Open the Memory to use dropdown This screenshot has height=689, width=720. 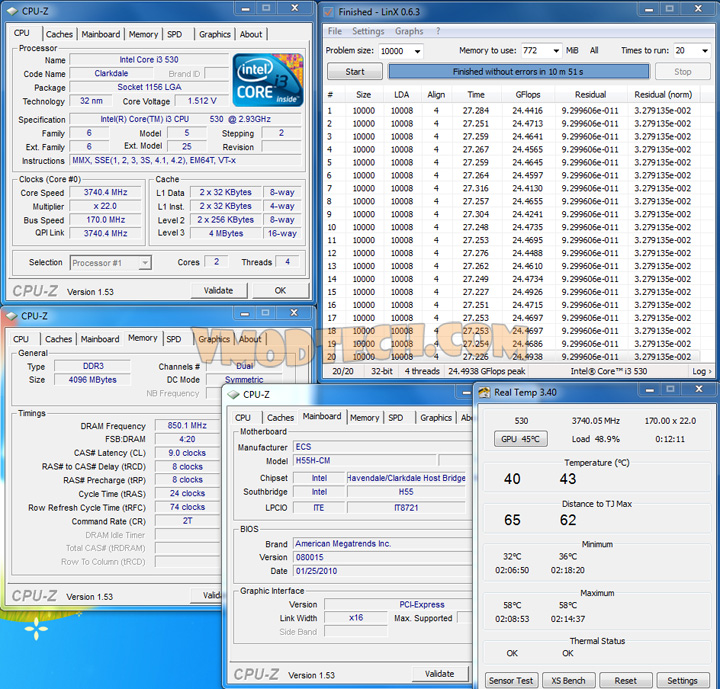coord(555,51)
